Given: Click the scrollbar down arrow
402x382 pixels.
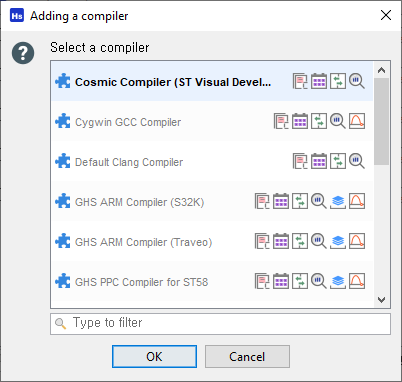Looking at the screenshot, I should pyautogui.click(x=381, y=300).
